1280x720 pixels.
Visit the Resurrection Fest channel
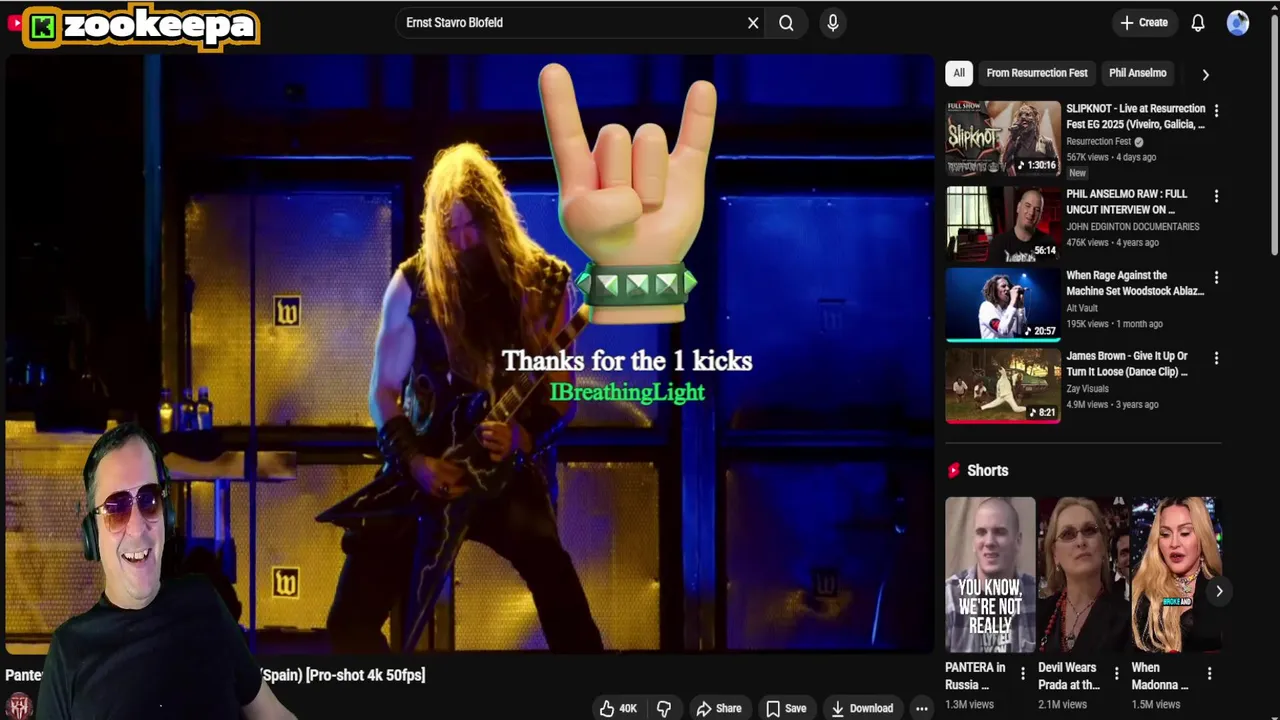(x=1099, y=142)
